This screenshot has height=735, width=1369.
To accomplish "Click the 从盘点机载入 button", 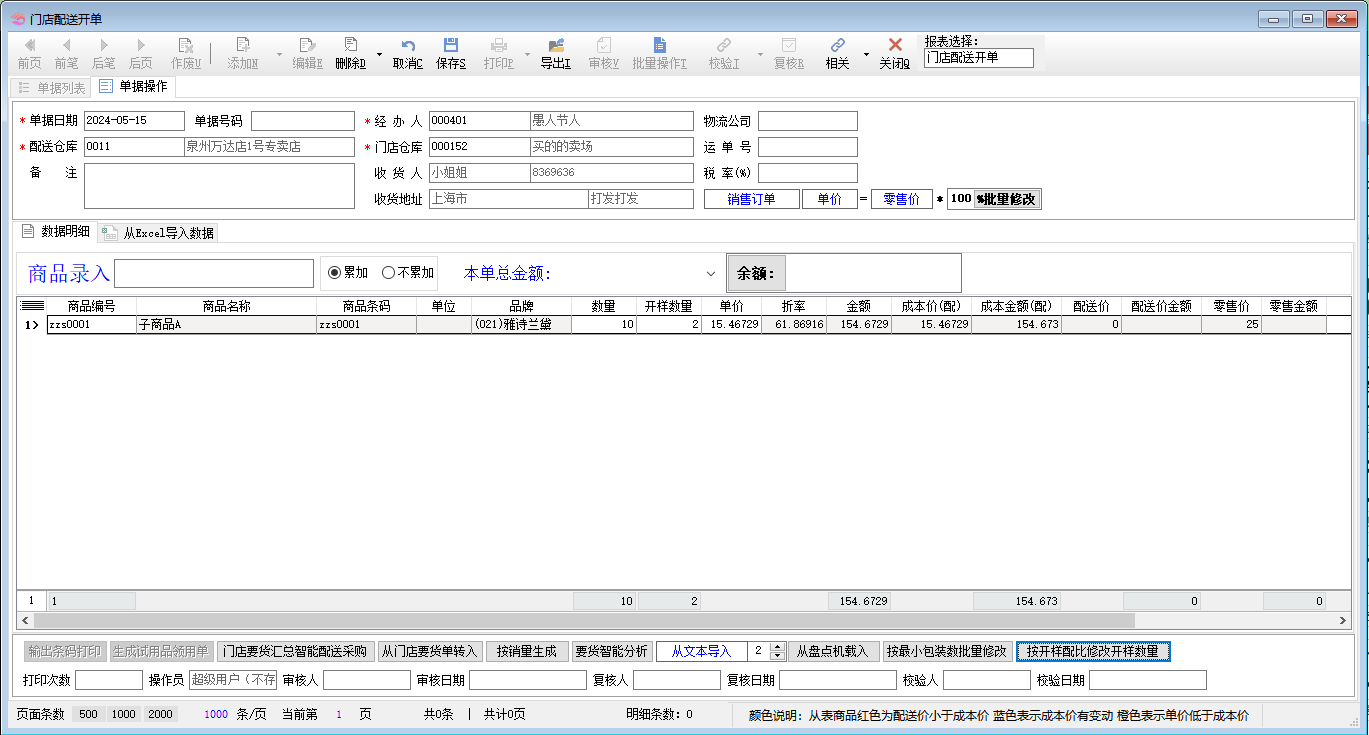I will coord(832,651).
